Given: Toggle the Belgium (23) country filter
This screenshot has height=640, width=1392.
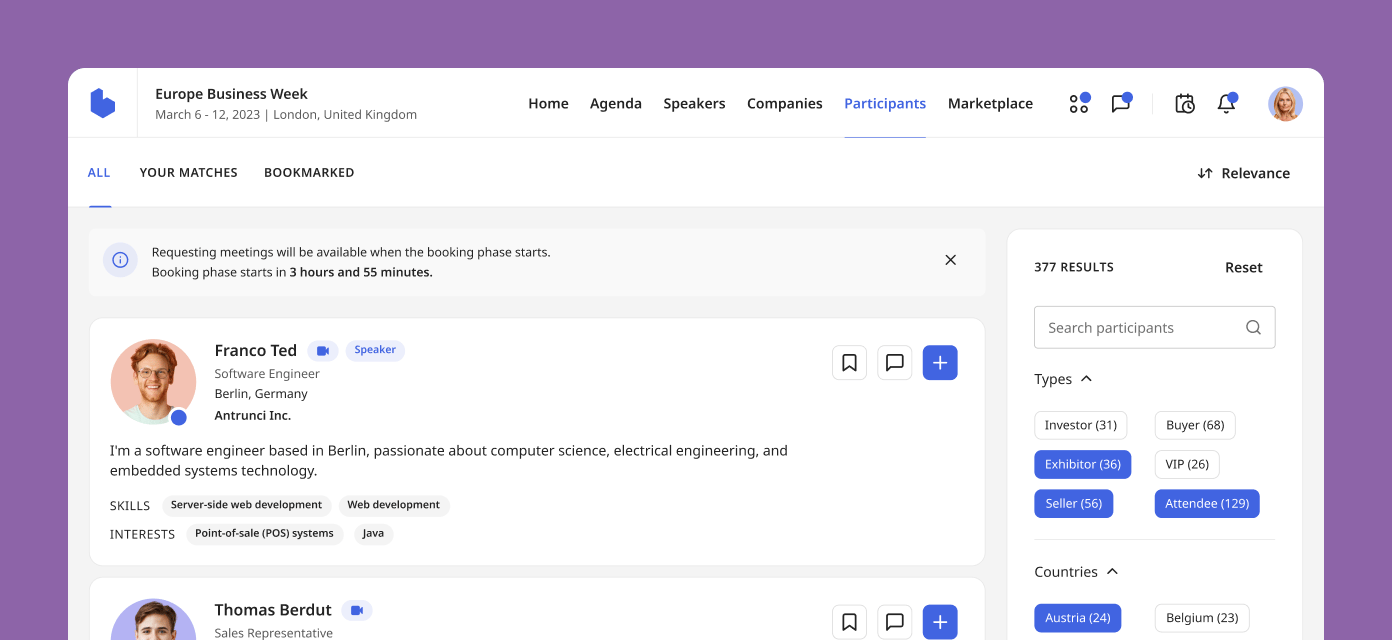Looking at the screenshot, I should point(1202,618).
